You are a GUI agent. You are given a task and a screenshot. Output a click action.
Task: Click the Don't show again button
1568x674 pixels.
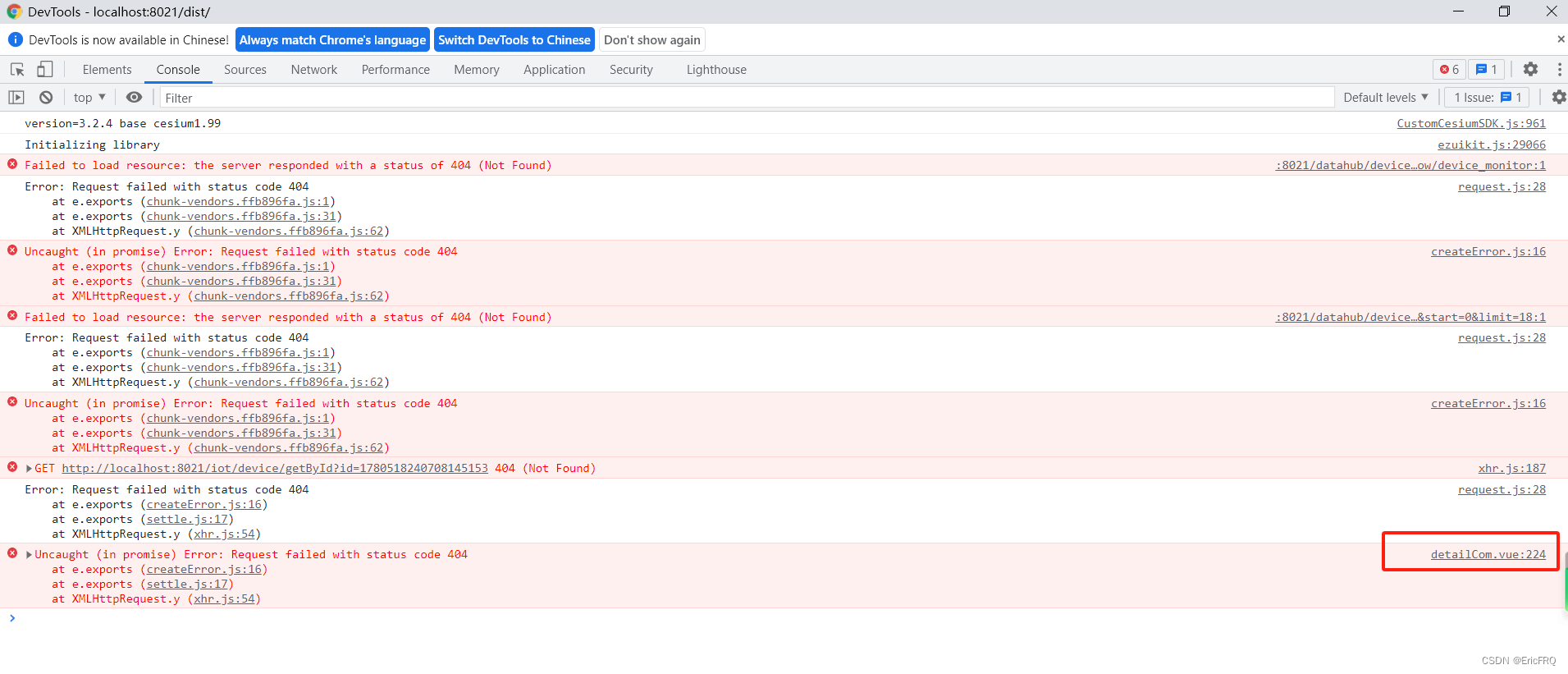652,40
